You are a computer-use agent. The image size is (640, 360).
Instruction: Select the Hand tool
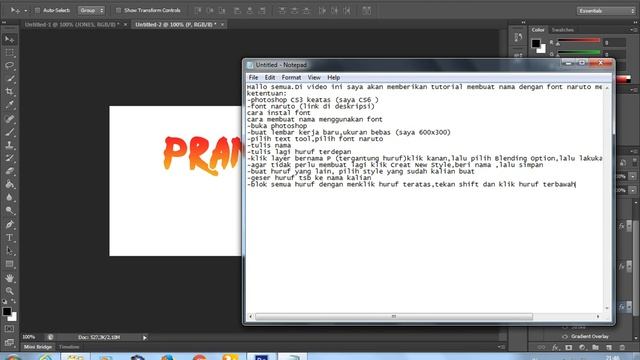tap(10, 278)
